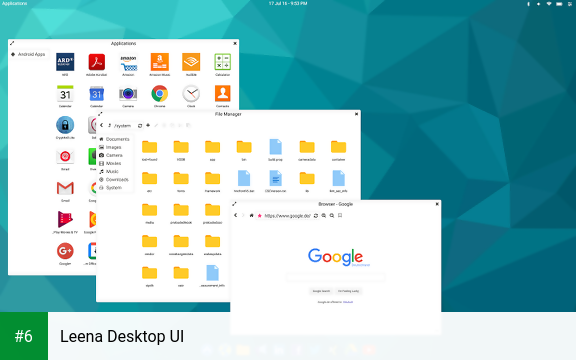Viewport: 576px width, 360px height.
Task: Go forward in the Browser window
Action: [x=243, y=215]
